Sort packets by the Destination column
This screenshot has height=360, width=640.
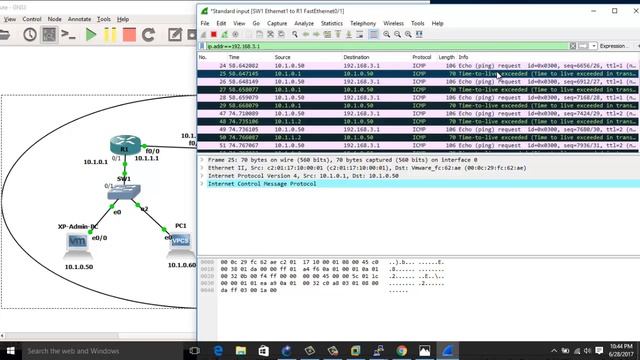356,57
